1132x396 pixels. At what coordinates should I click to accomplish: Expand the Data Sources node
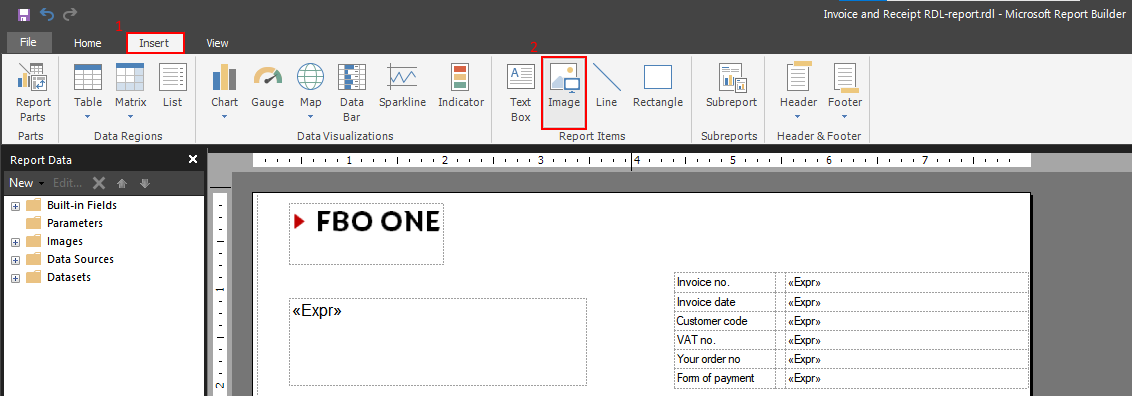[15, 260]
